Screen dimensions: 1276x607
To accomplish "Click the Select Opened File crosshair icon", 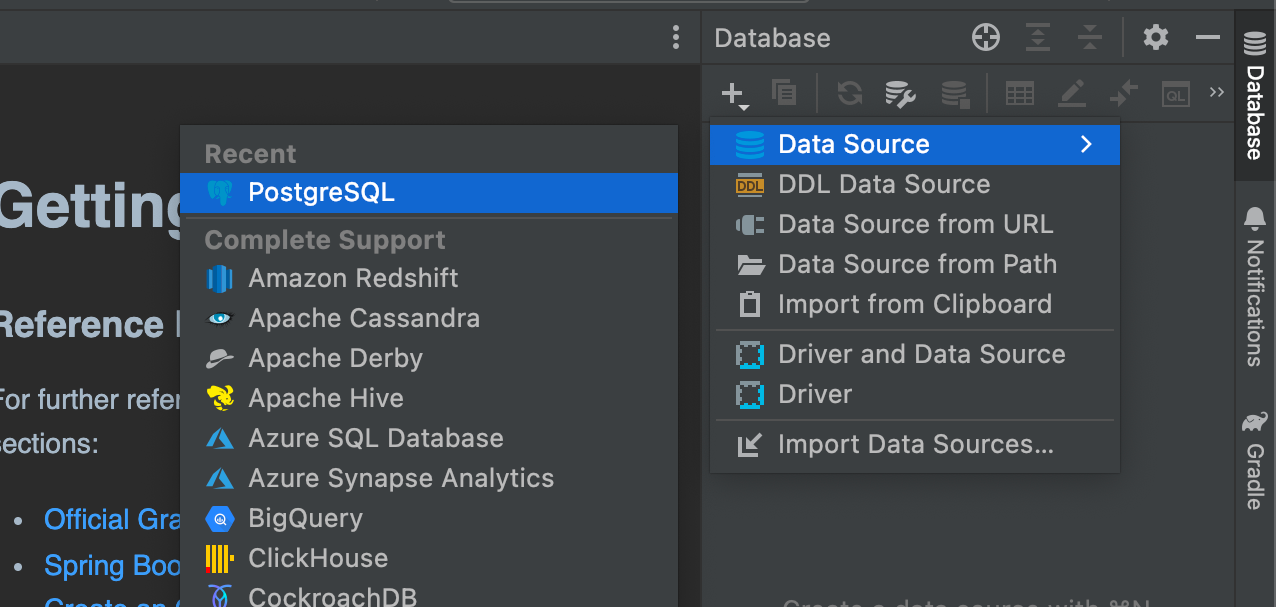I will (986, 38).
